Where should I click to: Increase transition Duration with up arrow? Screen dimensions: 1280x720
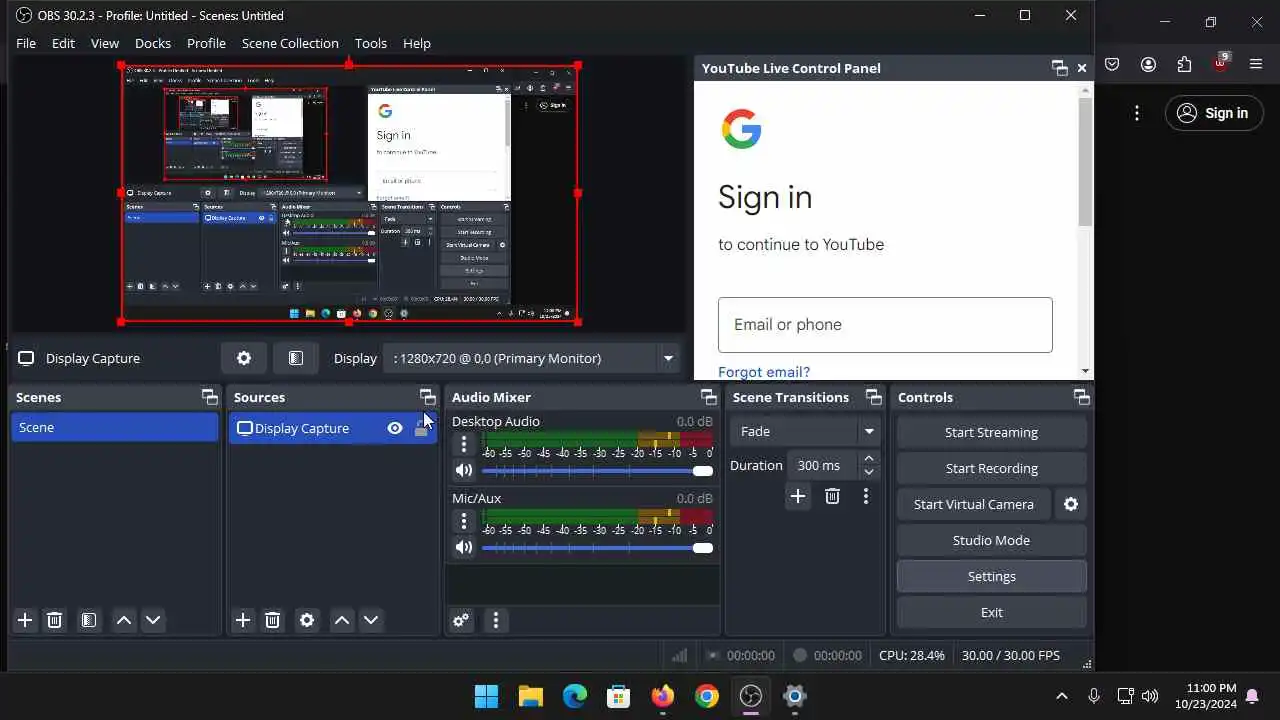[869, 458]
